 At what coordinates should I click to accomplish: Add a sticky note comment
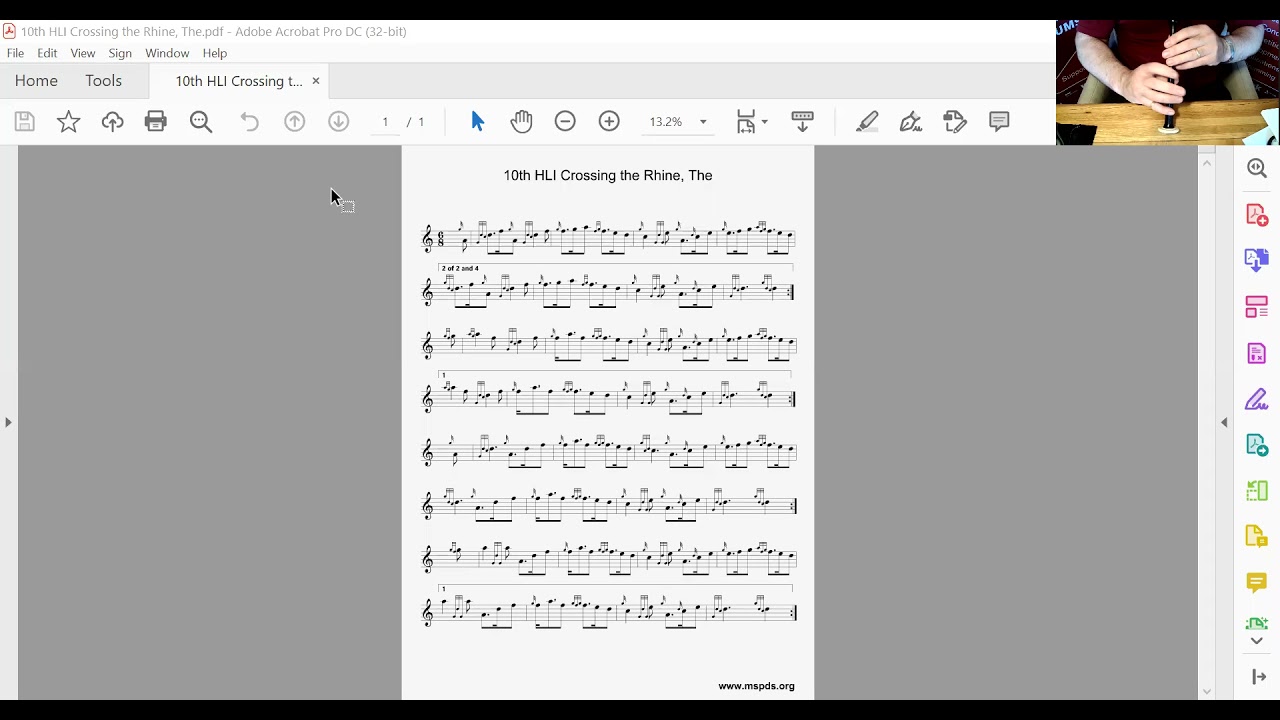click(999, 121)
